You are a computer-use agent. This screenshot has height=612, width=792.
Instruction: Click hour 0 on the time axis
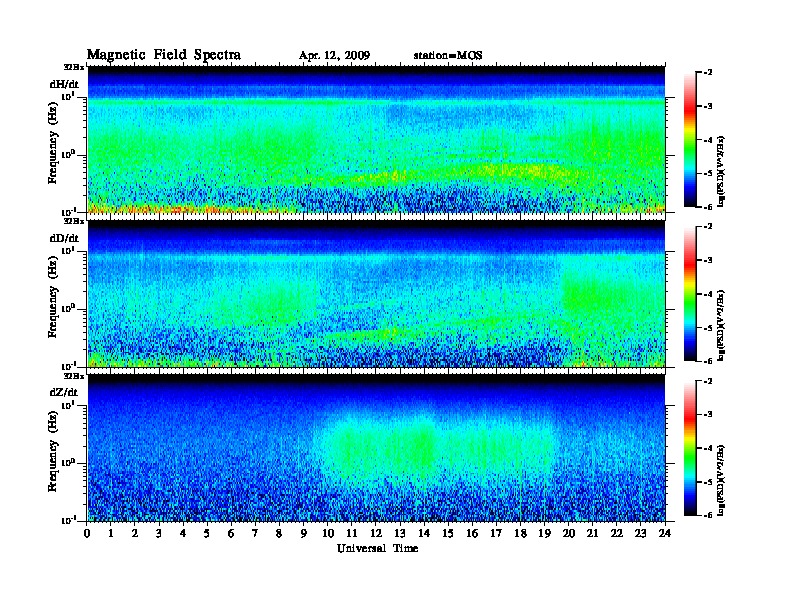coord(87,533)
